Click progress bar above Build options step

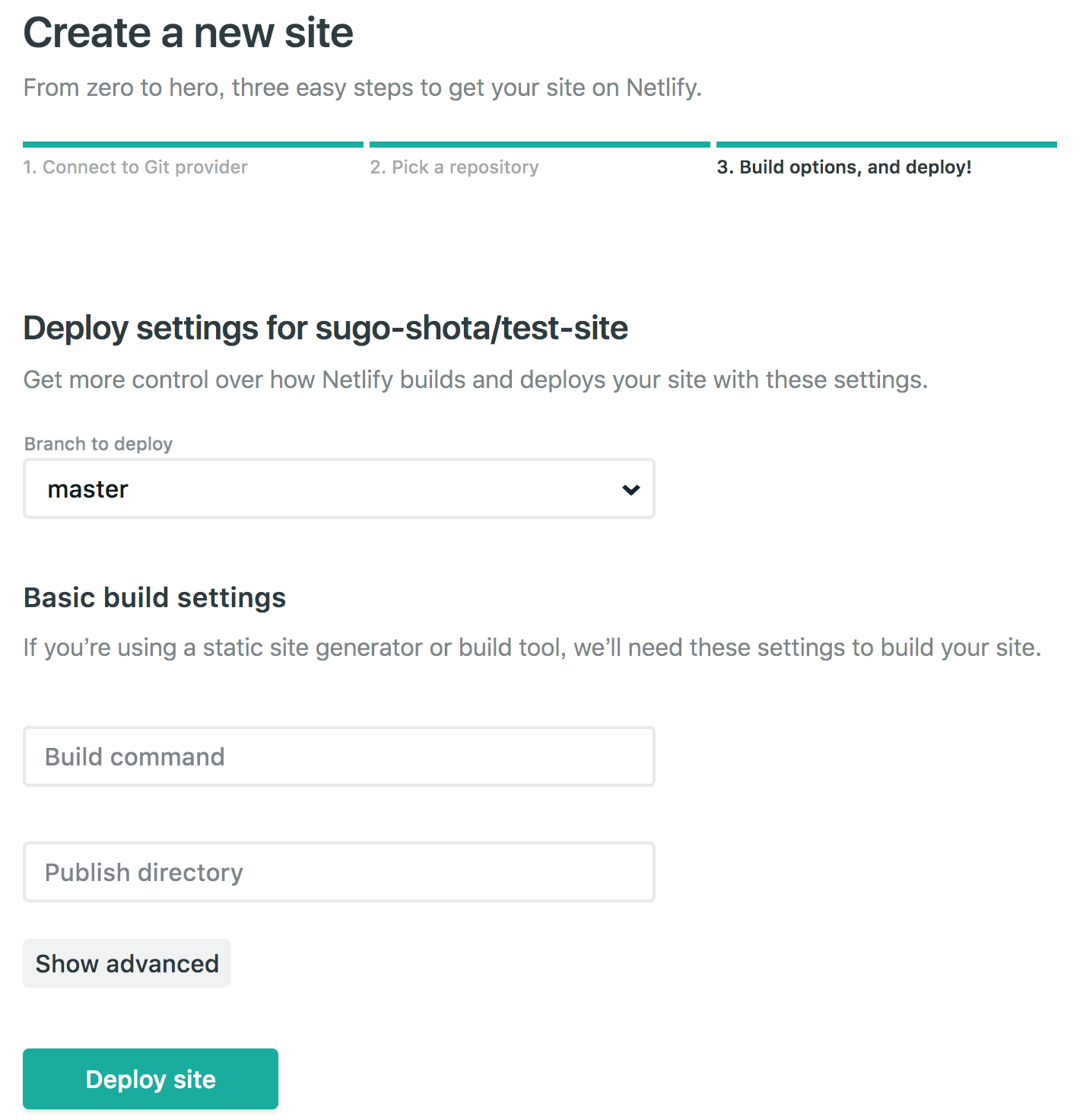[887, 144]
